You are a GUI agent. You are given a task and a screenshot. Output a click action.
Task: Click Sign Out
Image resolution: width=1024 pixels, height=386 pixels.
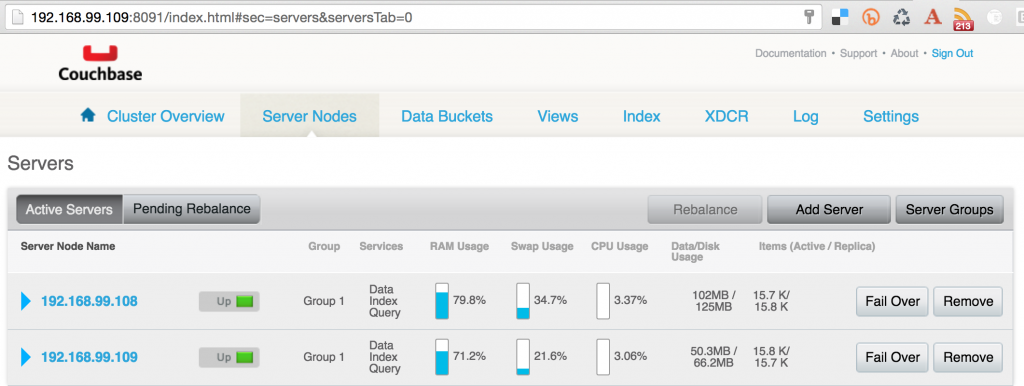[x=952, y=54]
